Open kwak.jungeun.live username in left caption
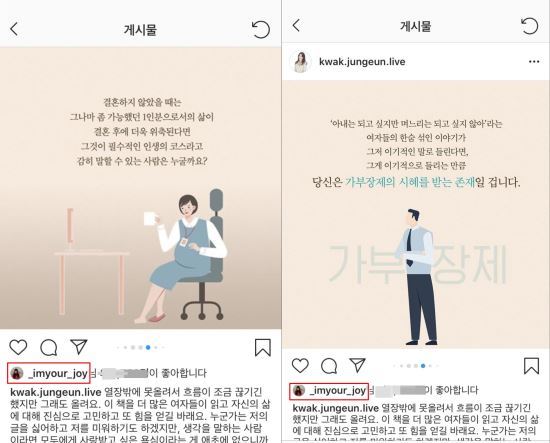Viewport: 550px width, 443px height. tap(56, 392)
